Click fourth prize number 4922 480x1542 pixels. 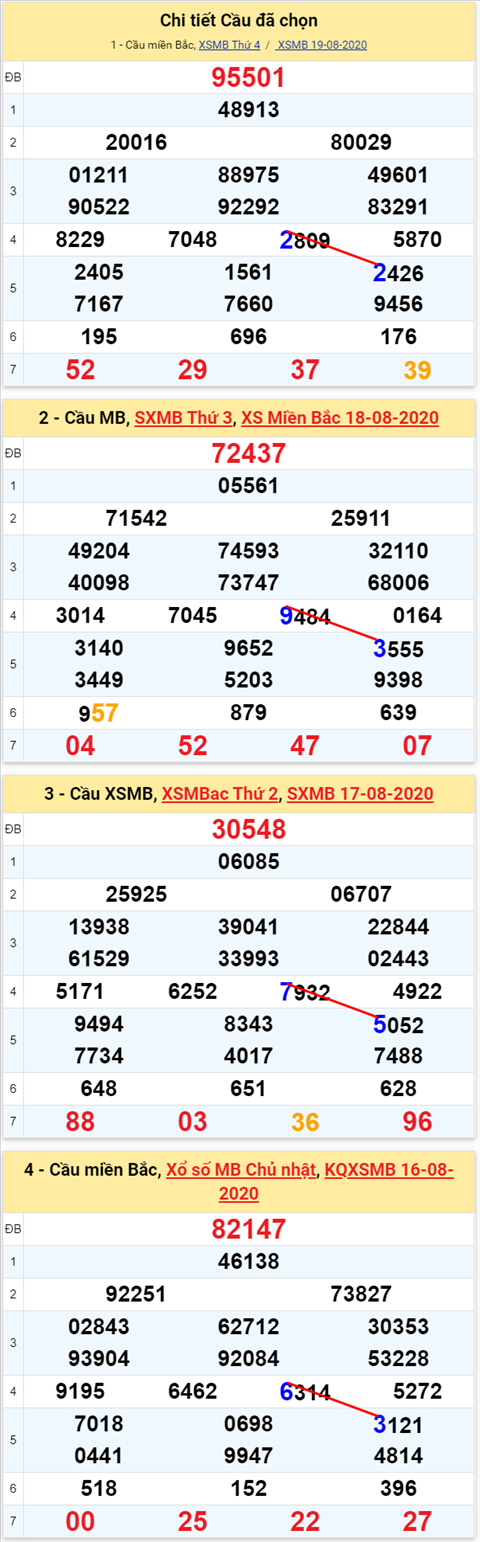[x=418, y=992]
